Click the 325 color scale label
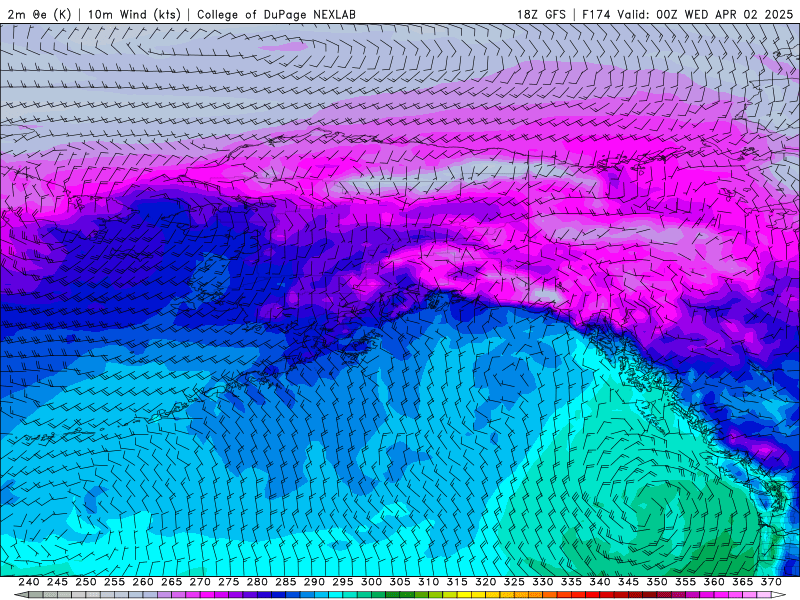800x600 pixels. pos(514,582)
